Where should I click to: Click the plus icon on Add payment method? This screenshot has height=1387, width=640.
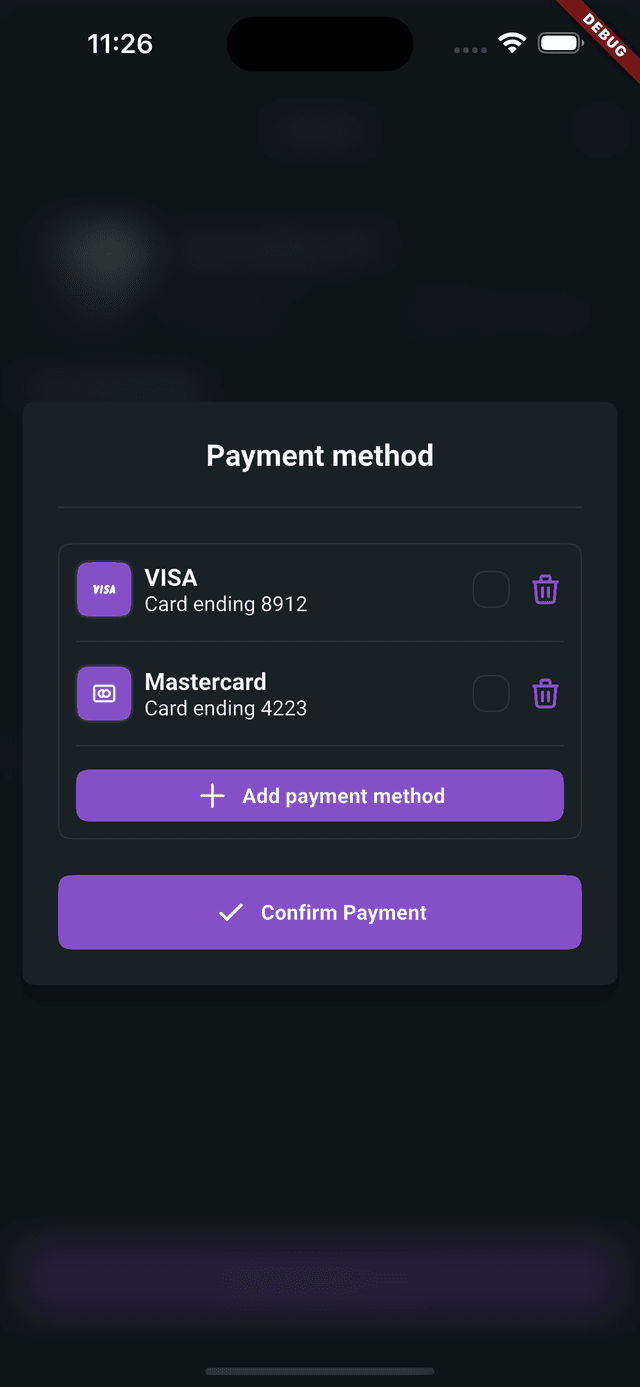click(x=212, y=796)
